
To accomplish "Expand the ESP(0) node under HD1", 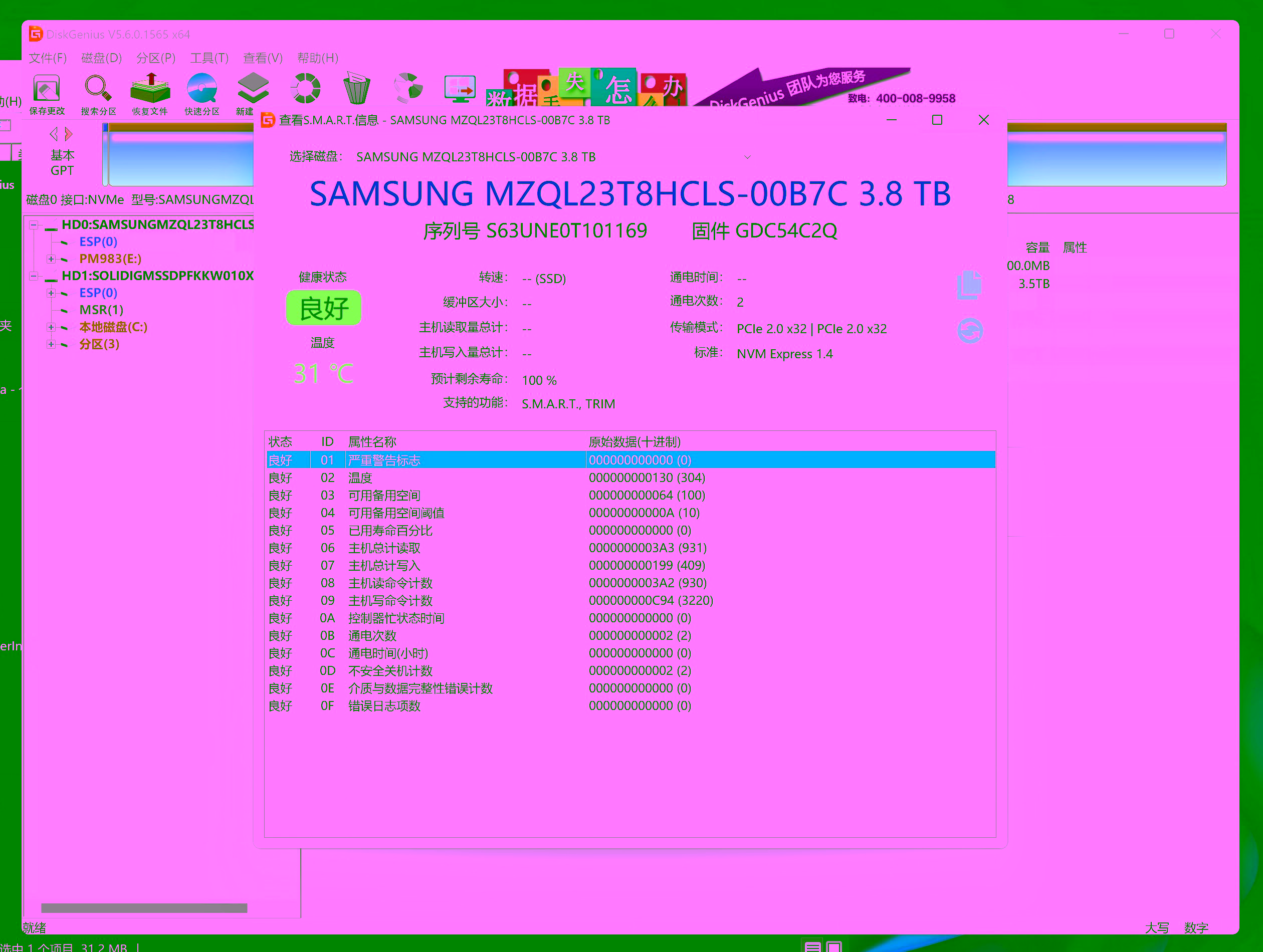I will (x=52, y=293).
